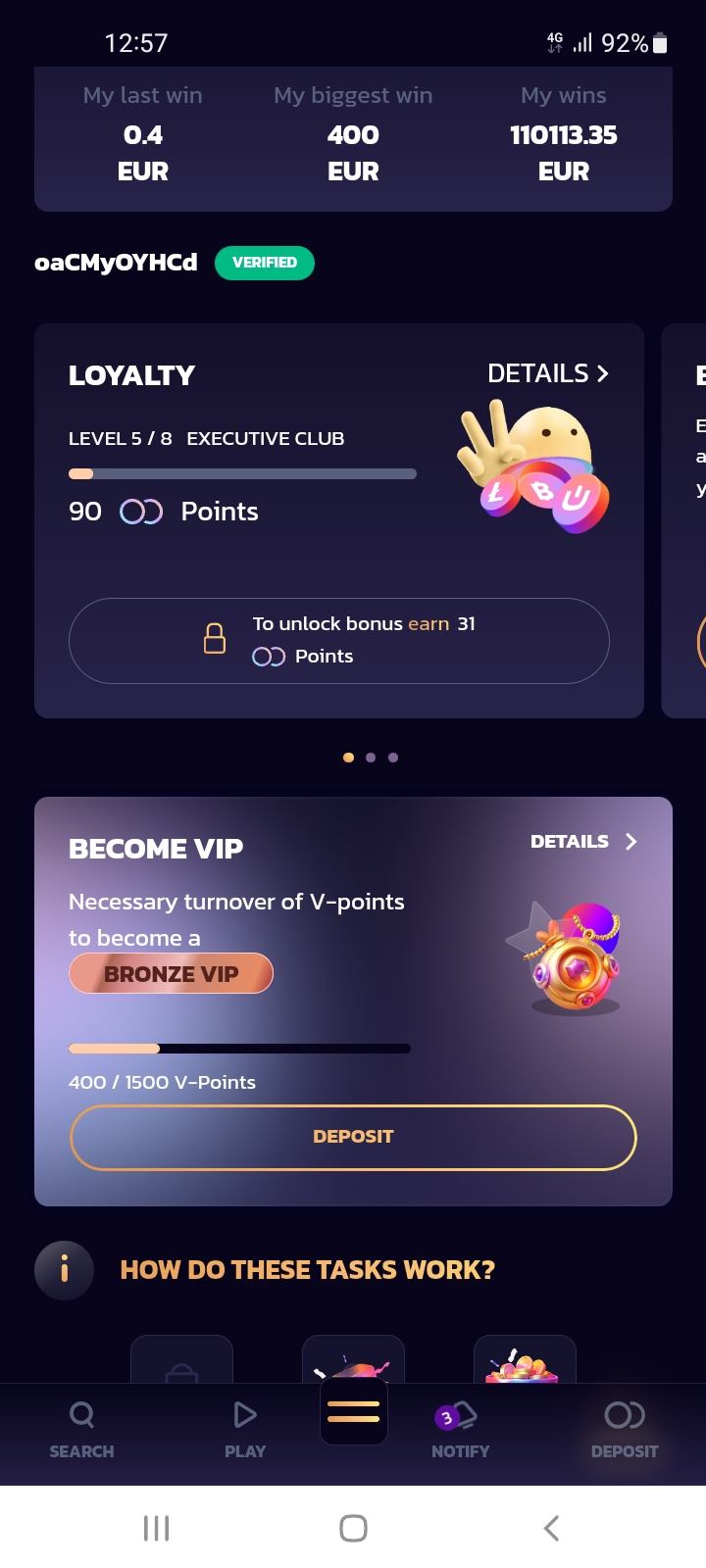
Task: Open the Play tab icon
Action: [245, 1414]
